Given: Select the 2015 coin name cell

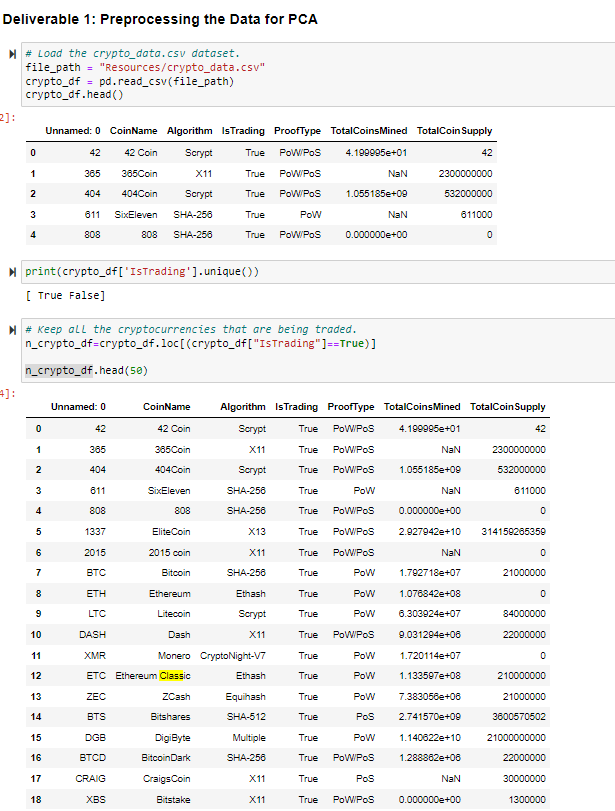Looking at the screenshot, I should click(x=170, y=553).
